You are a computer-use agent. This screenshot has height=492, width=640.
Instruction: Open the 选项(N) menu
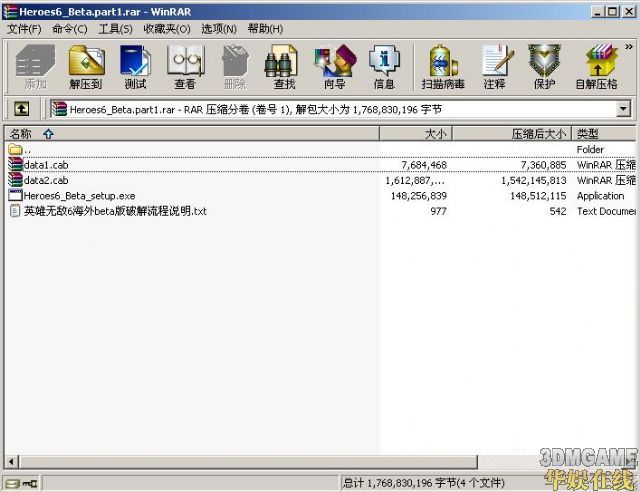pos(219,29)
